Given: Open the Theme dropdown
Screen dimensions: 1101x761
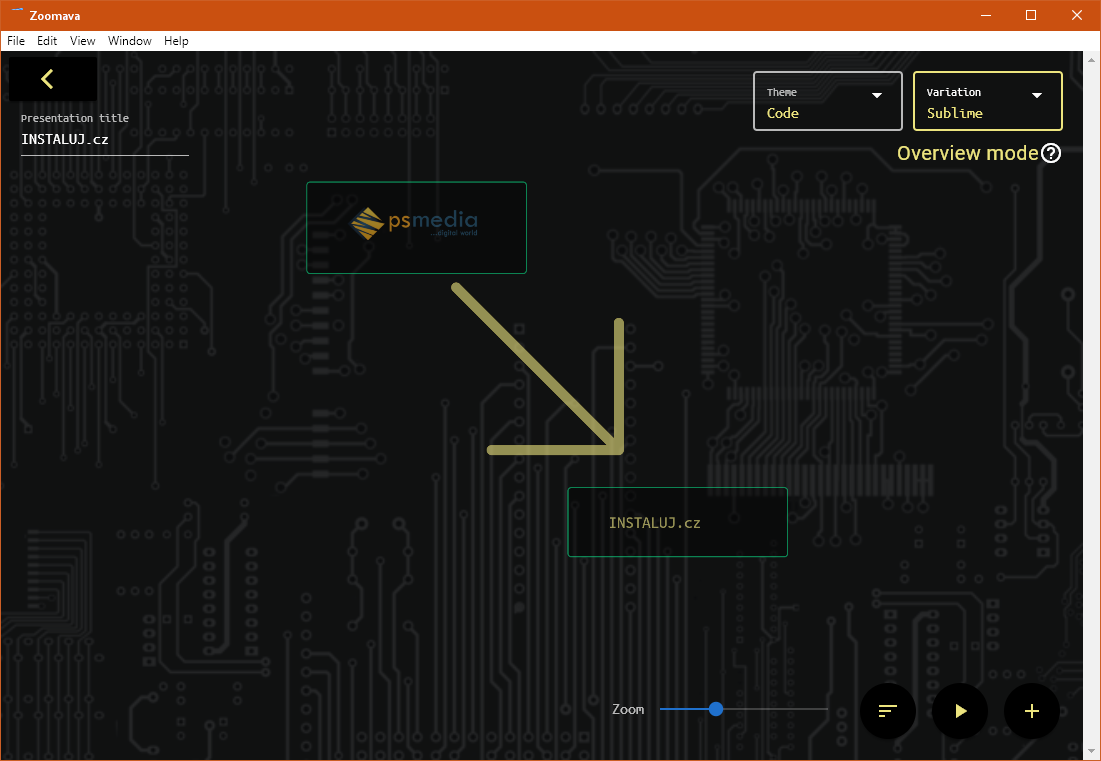Looking at the screenshot, I should 828,101.
